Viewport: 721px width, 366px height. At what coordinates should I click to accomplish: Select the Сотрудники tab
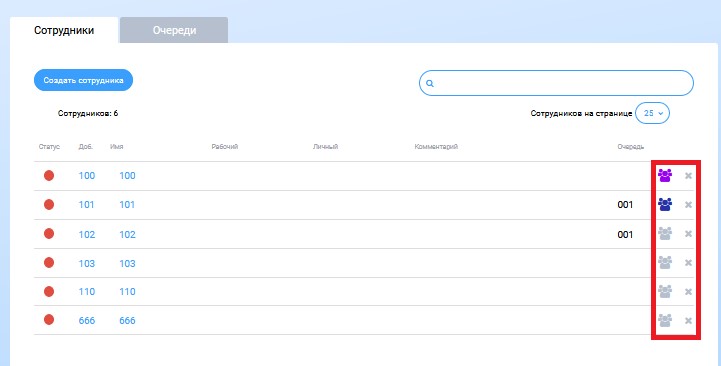(x=64, y=30)
